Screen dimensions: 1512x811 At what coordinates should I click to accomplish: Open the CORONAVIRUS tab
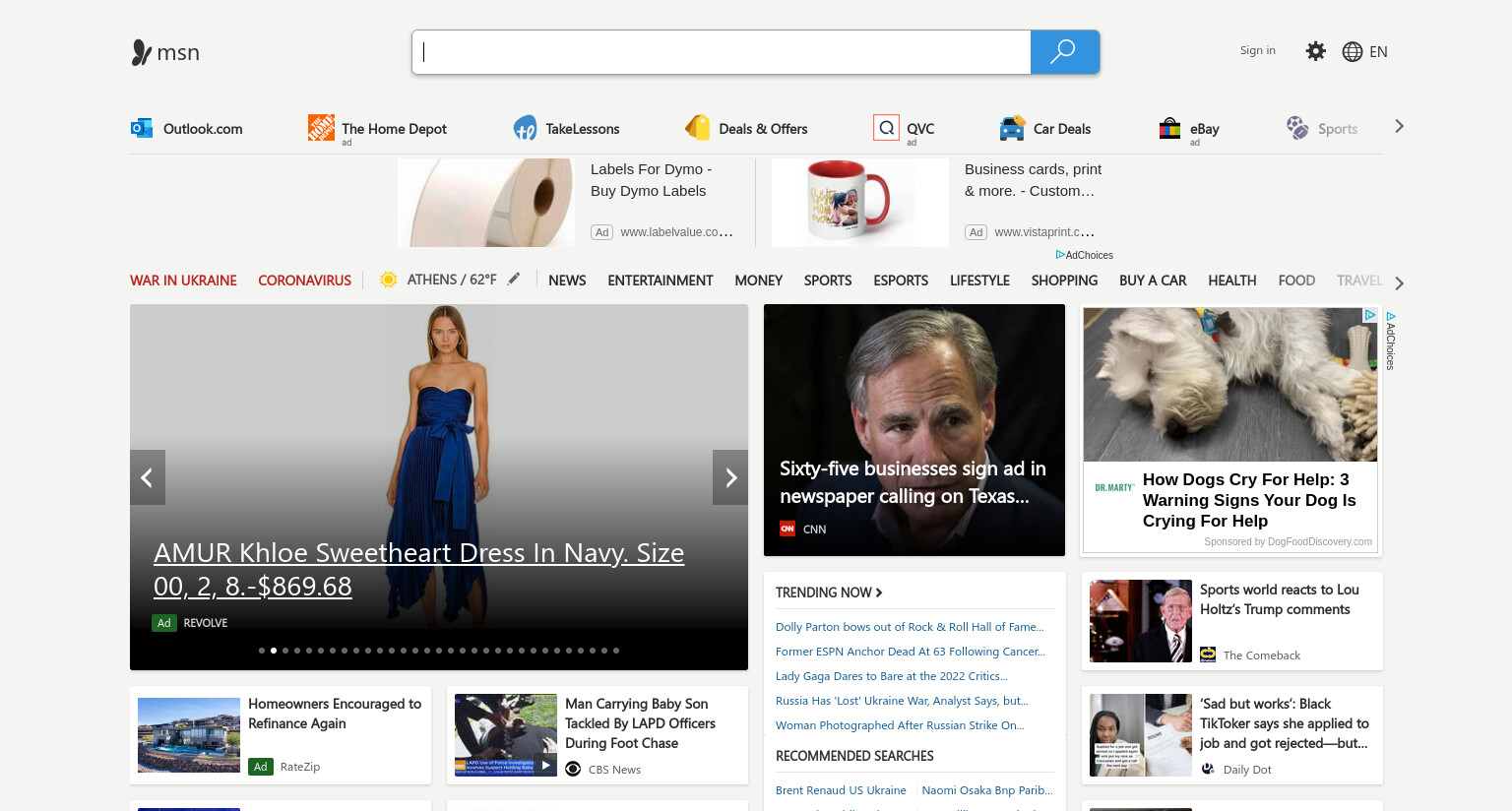(x=304, y=281)
